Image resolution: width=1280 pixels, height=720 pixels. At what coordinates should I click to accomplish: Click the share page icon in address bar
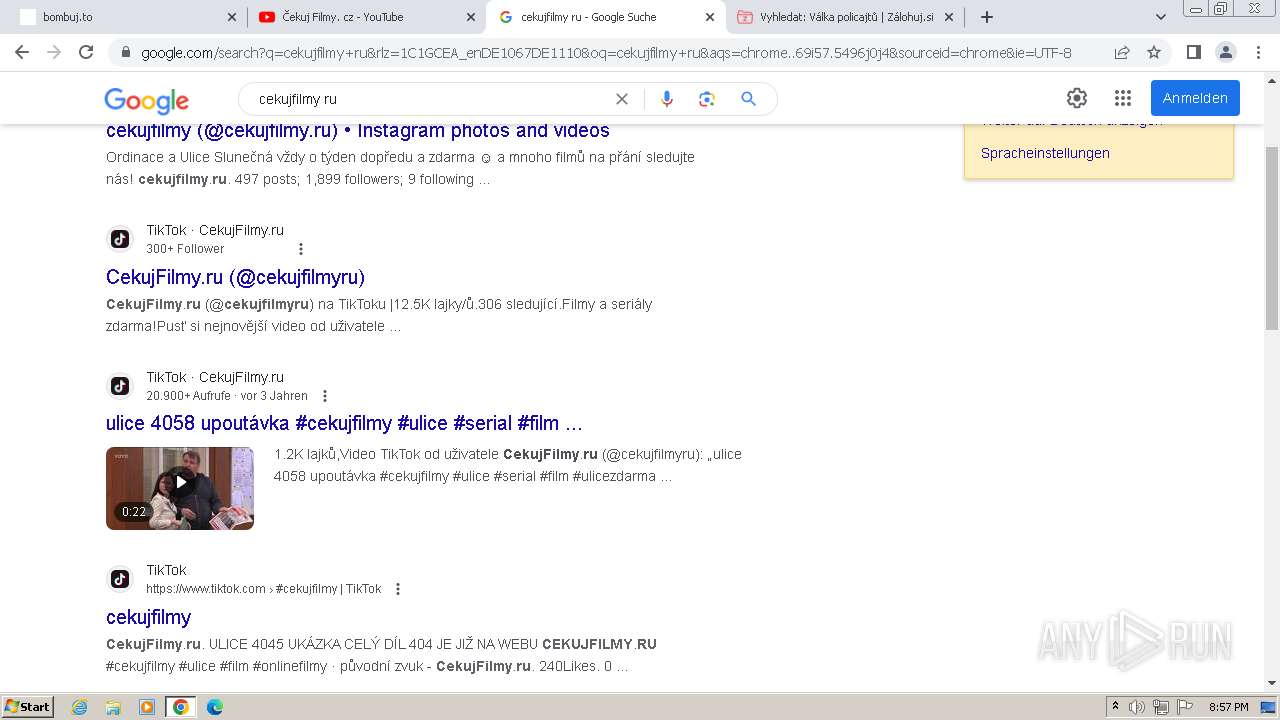(x=1122, y=52)
